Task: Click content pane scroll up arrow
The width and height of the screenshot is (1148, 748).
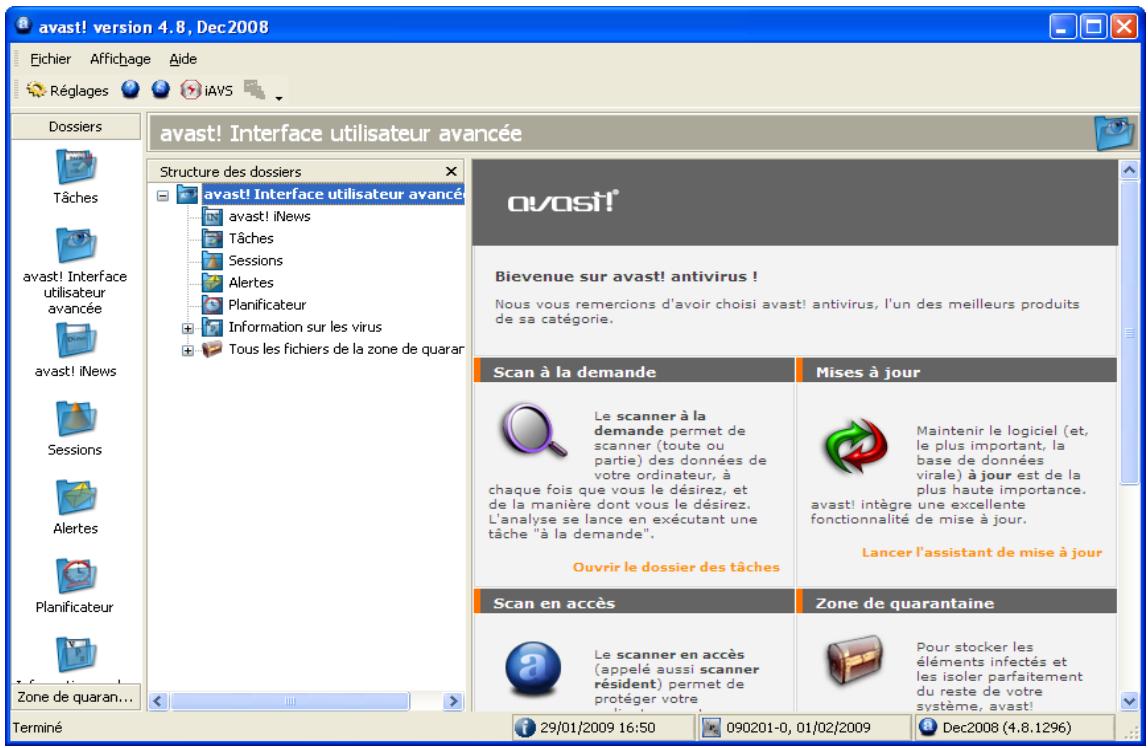Action: 1130,170
